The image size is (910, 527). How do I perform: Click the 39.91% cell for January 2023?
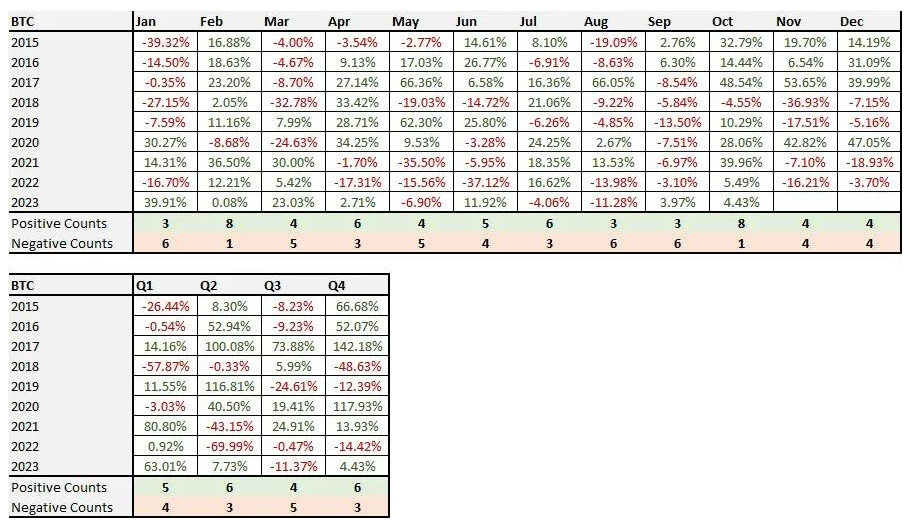164,203
